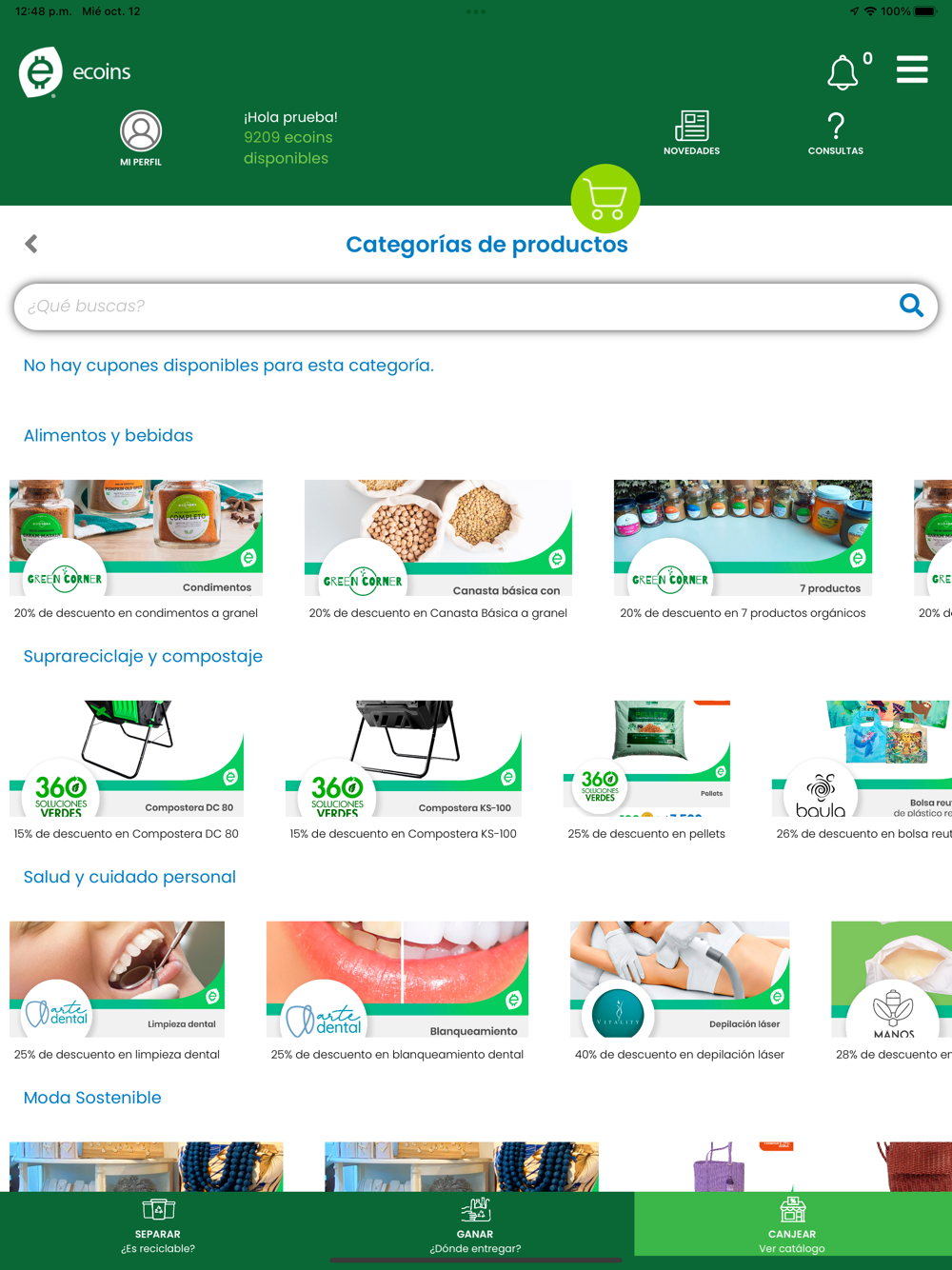This screenshot has width=952, height=1270.
Task: Open the notifications bell icon
Action: [x=843, y=72]
